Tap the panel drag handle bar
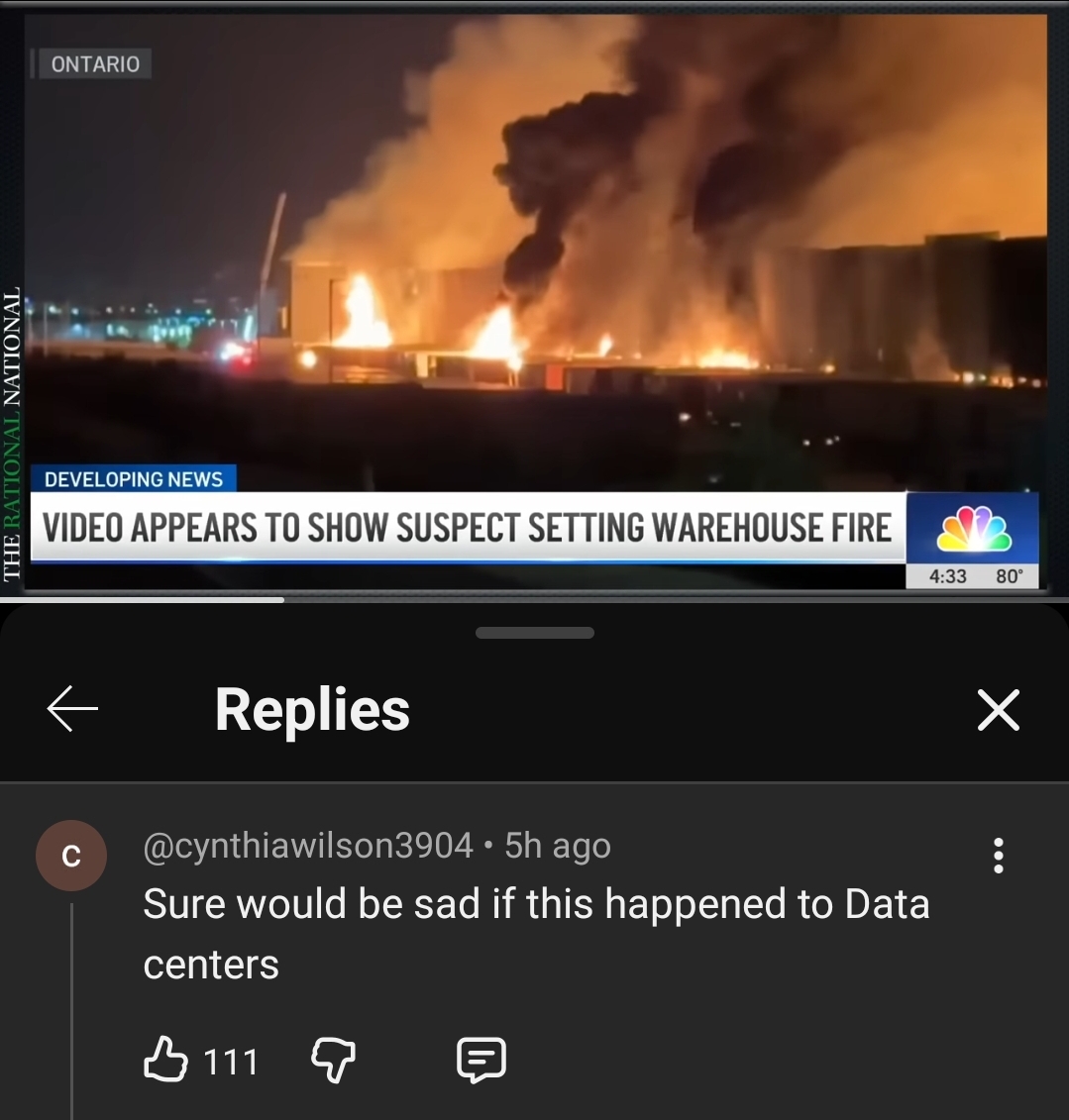Viewport: 1069px width, 1120px height. [535, 633]
